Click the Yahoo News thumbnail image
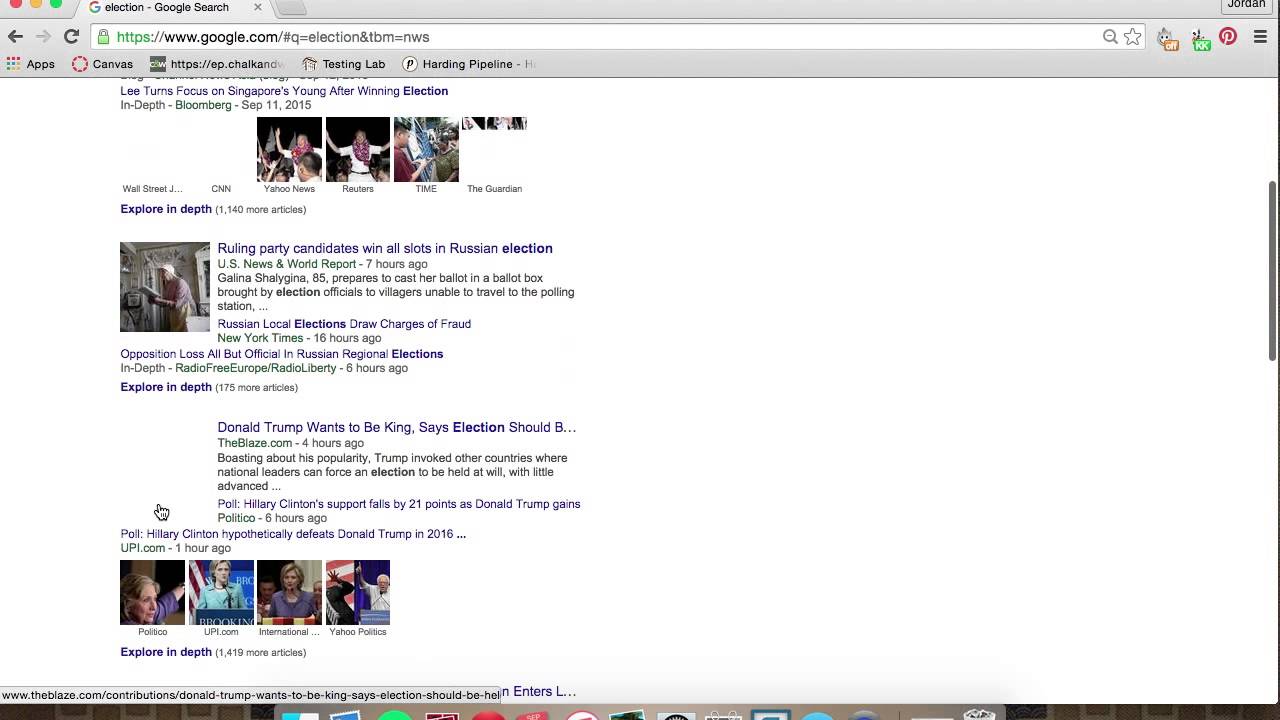Screen dimensions: 1280x720 (289, 150)
